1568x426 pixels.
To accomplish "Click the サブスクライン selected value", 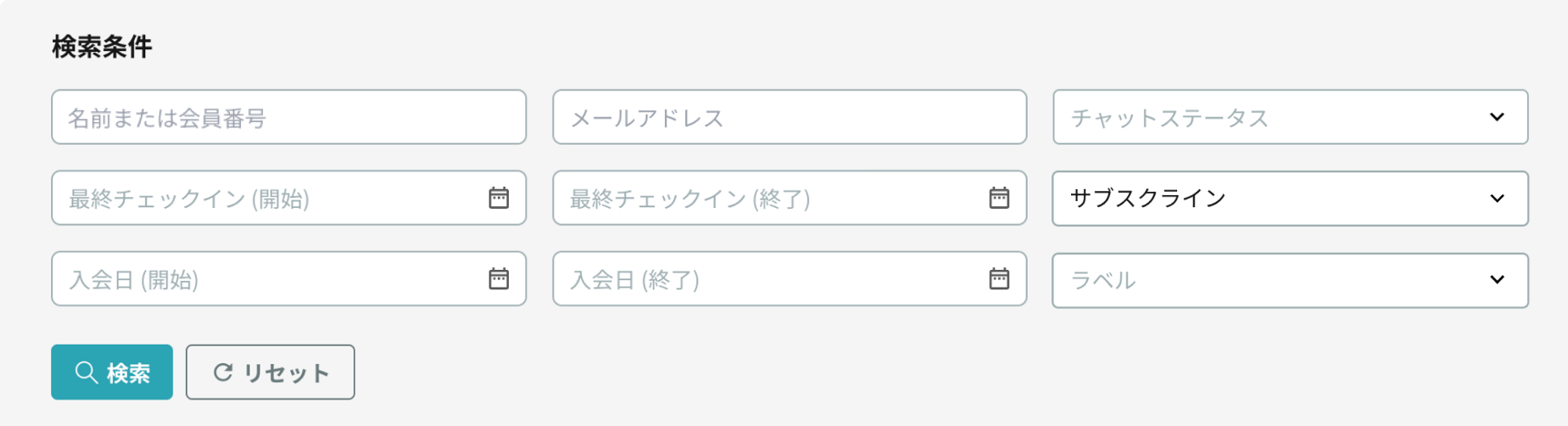I will coord(1148,199).
